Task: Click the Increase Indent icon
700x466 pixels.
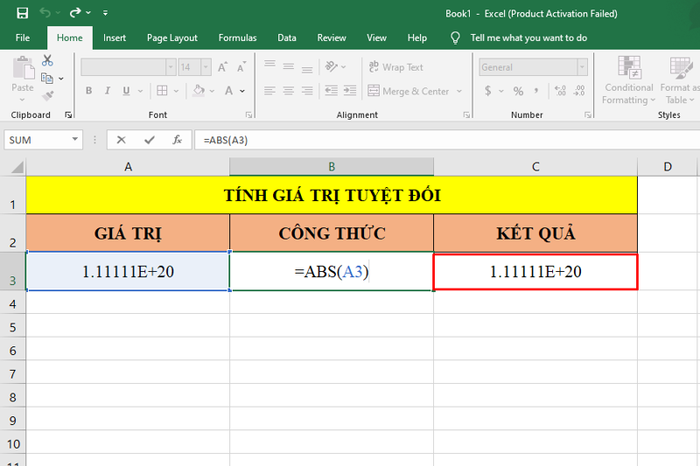Action: click(x=350, y=91)
